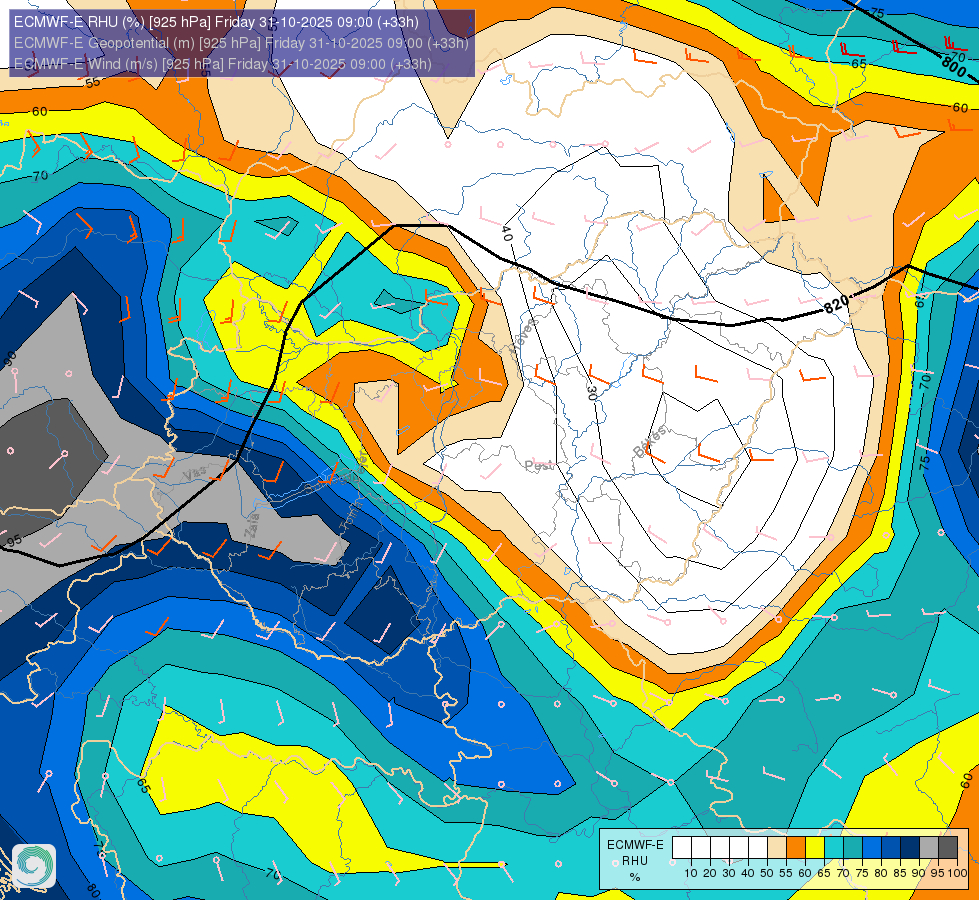Click the navy 85-90 legend swatch
Screen dimensions: 979x900
coord(910,848)
